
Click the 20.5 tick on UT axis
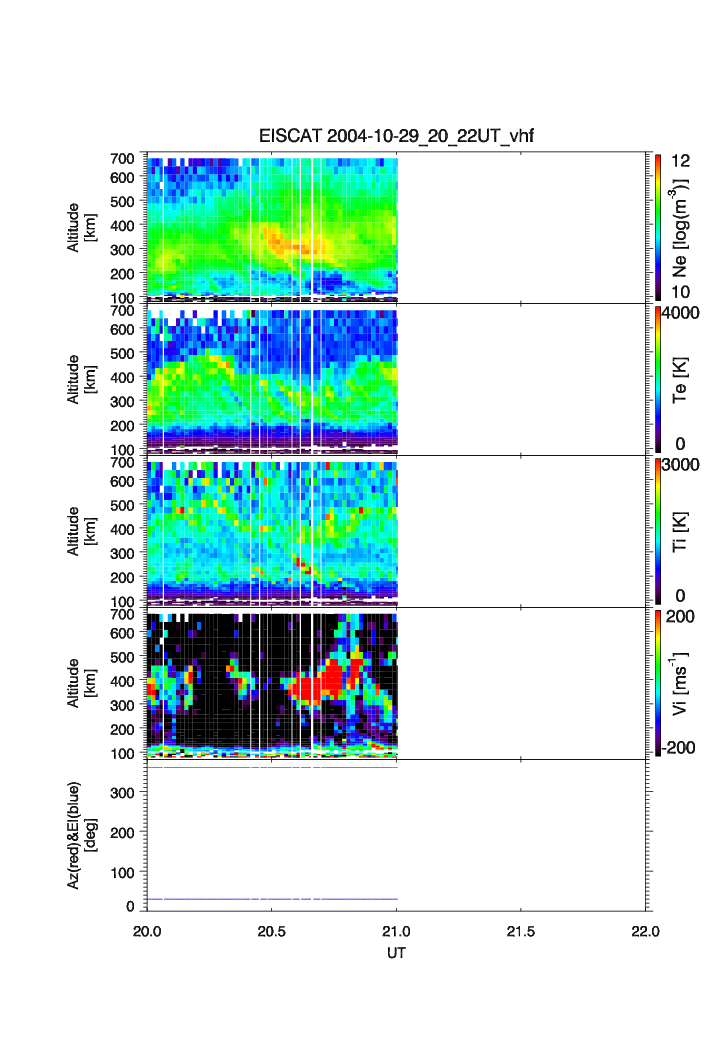tap(272, 931)
